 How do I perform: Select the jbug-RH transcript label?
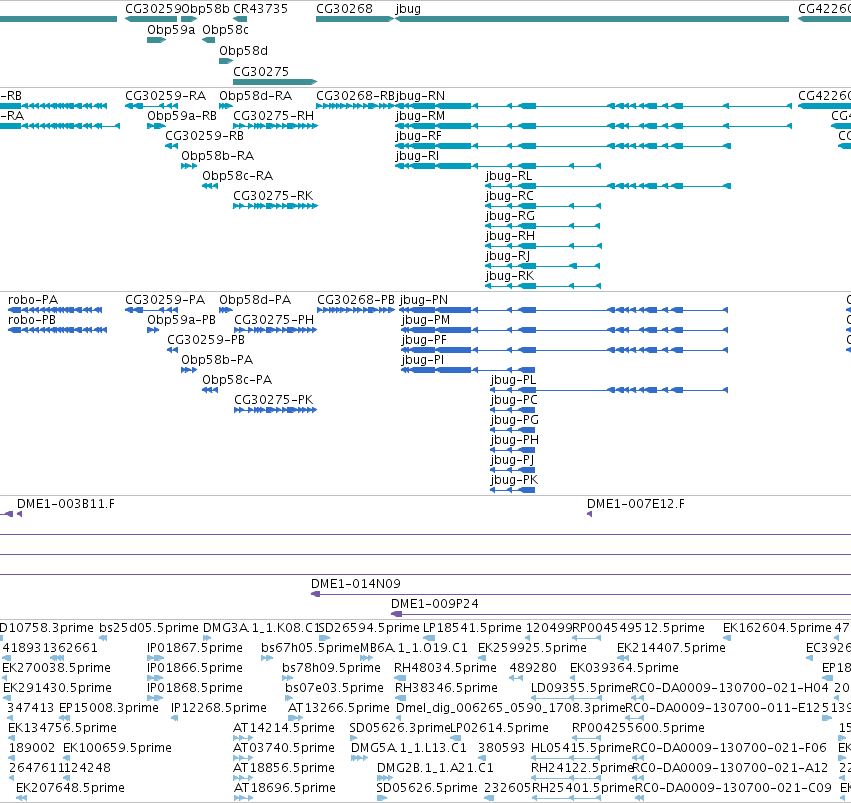coord(510,236)
